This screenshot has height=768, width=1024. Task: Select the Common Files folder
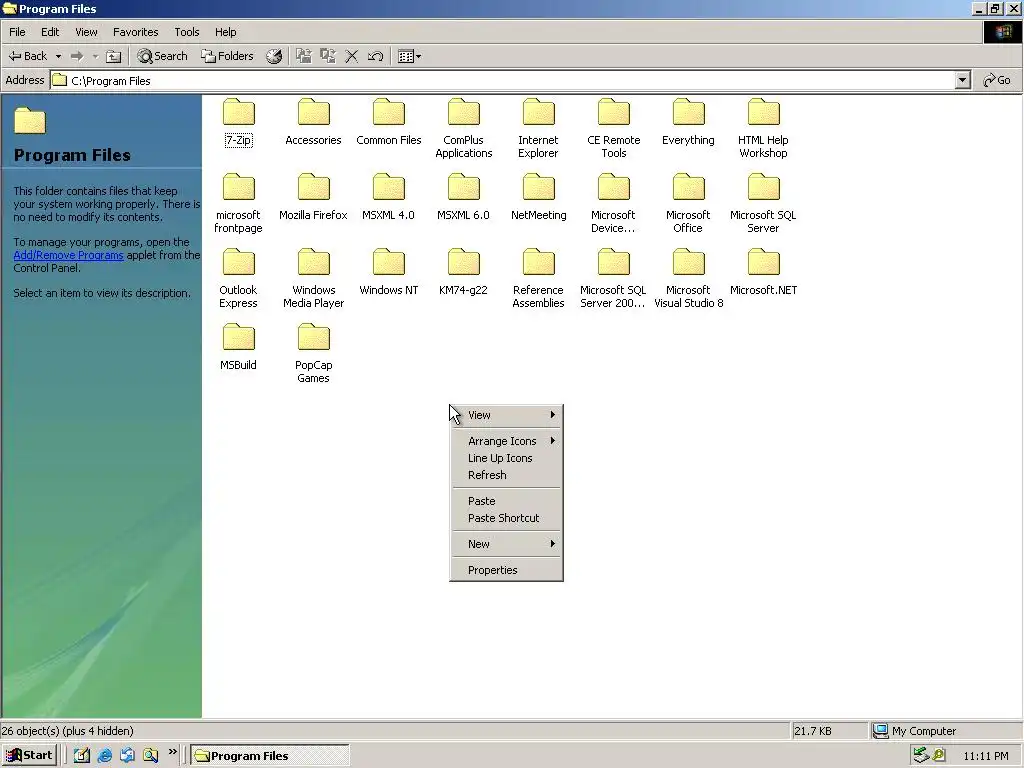click(x=389, y=123)
